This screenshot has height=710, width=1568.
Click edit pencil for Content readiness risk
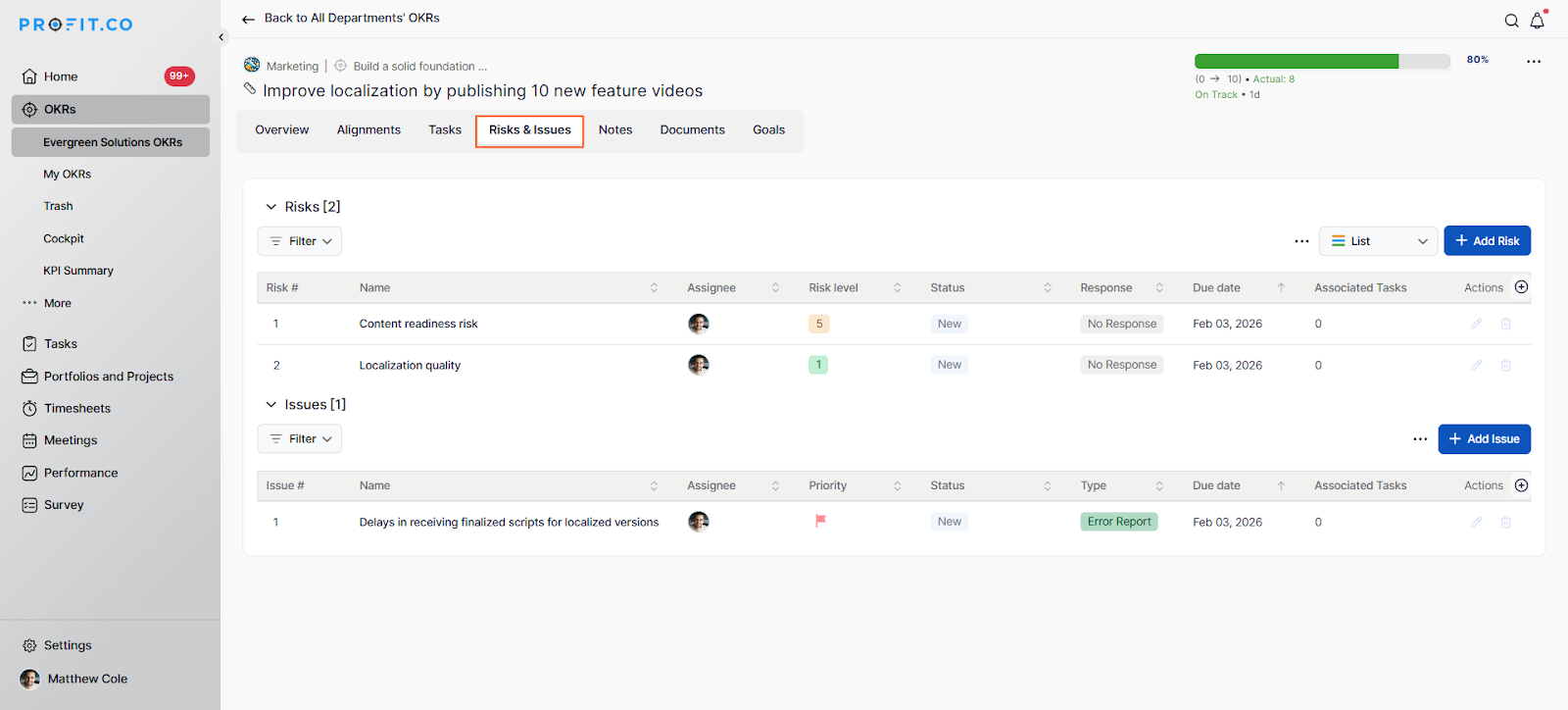(1476, 324)
